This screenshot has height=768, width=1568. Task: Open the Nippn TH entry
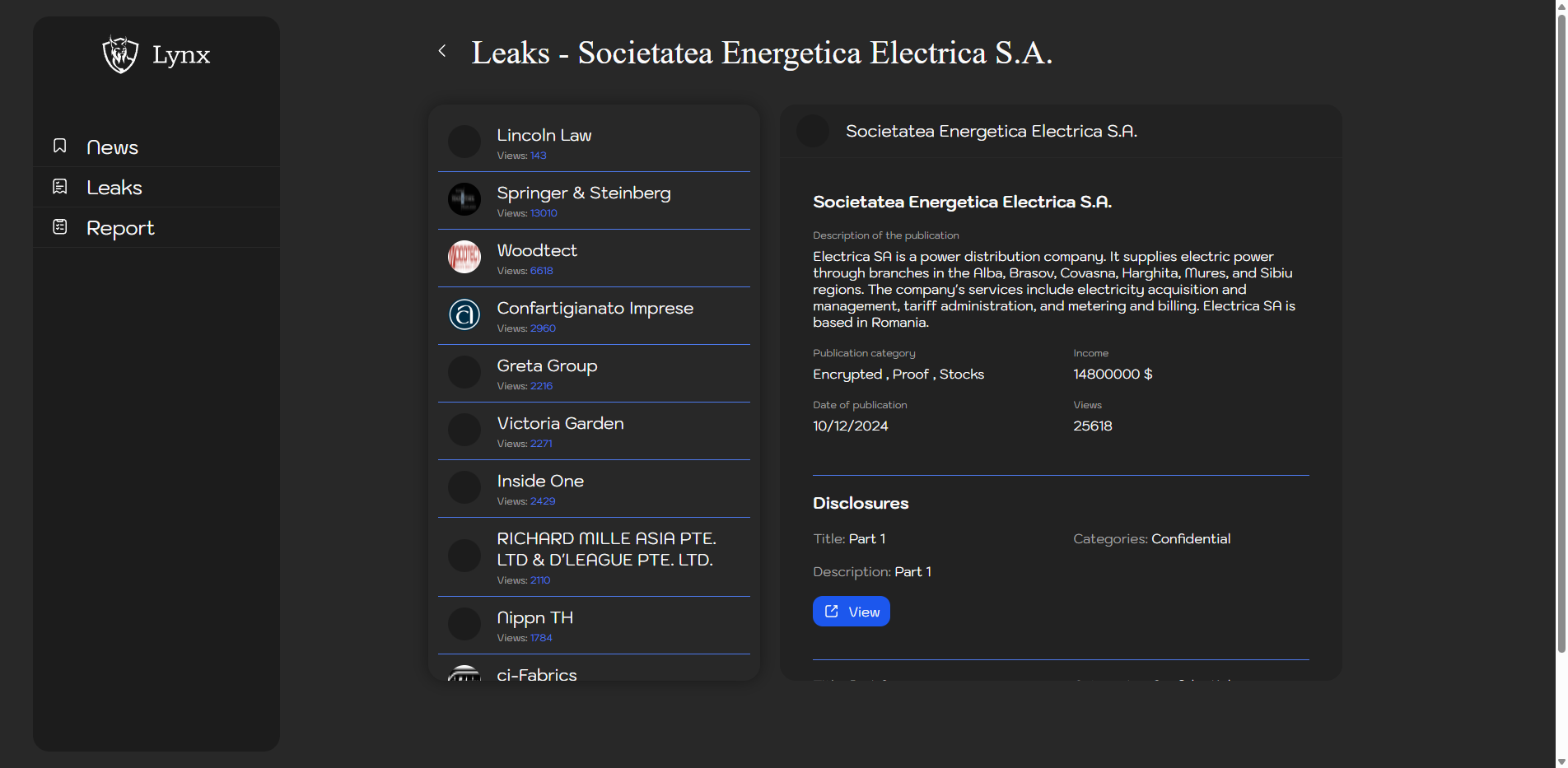(534, 618)
